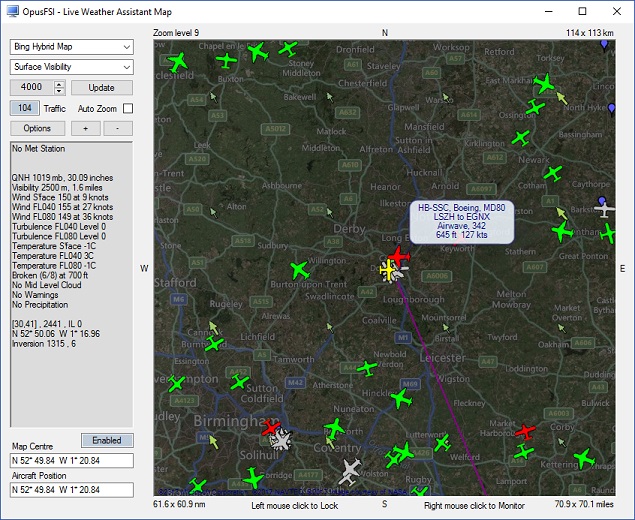Decrease the 4000 value with down arrow
Screen dimensions: 635x520
(60, 91)
